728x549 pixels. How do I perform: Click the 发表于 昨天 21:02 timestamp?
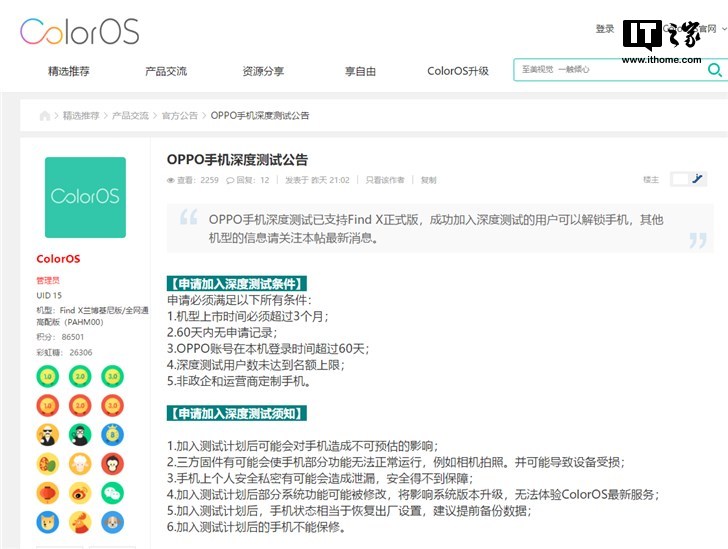pyautogui.click(x=318, y=180)
